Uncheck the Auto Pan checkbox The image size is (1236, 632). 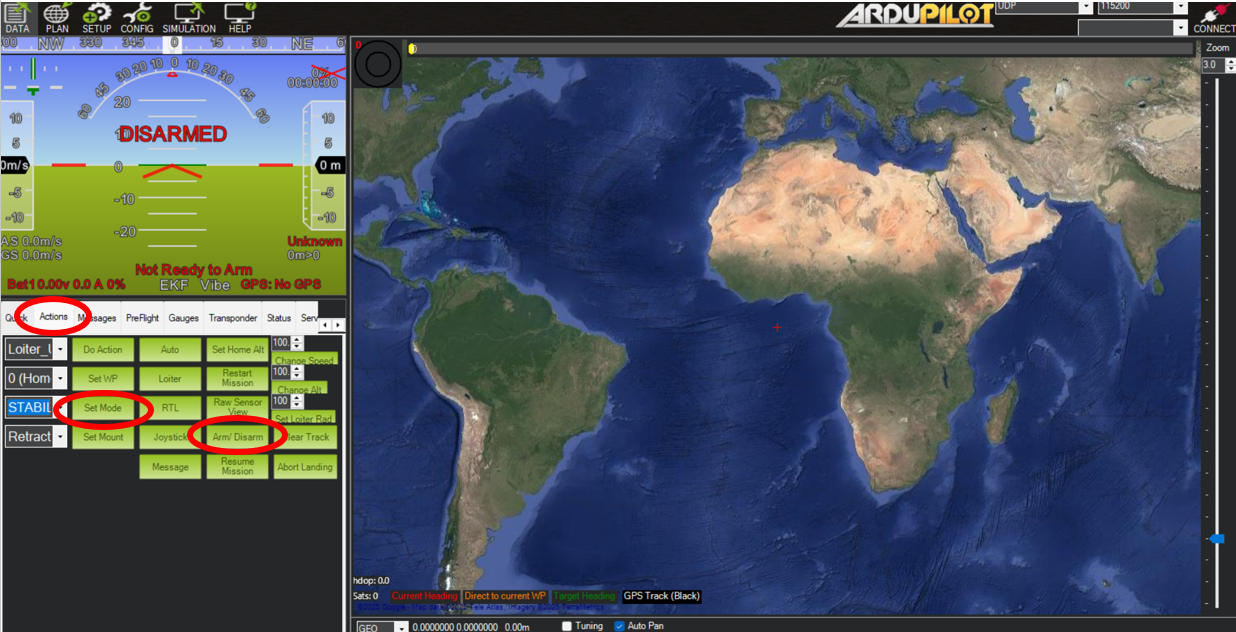point(619,626)
